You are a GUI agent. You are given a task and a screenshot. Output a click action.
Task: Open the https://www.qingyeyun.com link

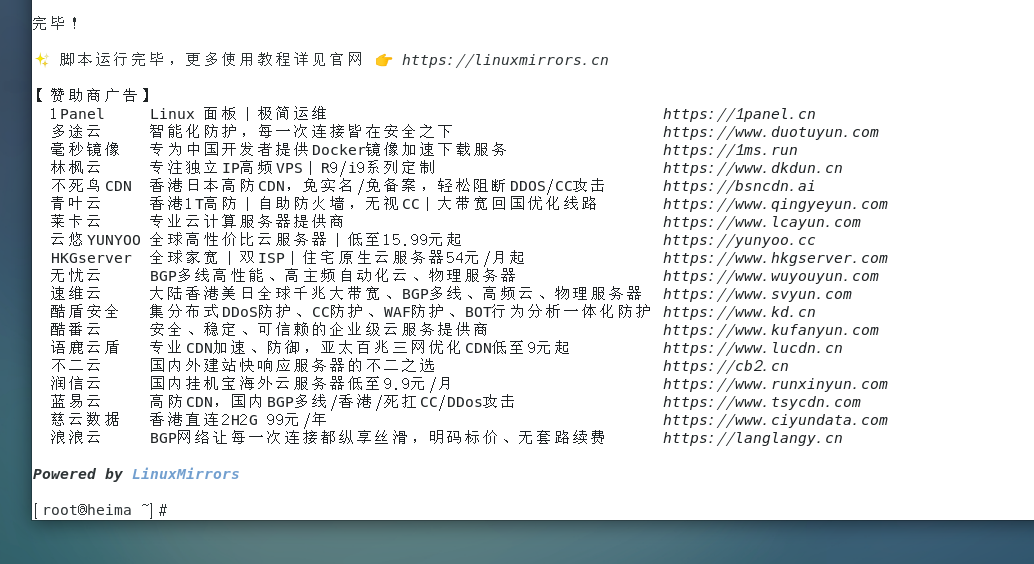coord(776,204)
